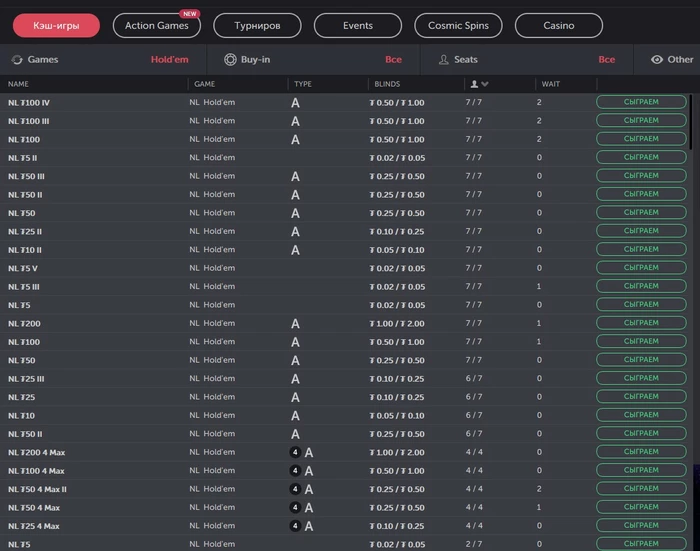Viewport: 700px width, 551px height.
Task: Click ante A icon on NL 200 4 Max row
Action: click(308, 453)
